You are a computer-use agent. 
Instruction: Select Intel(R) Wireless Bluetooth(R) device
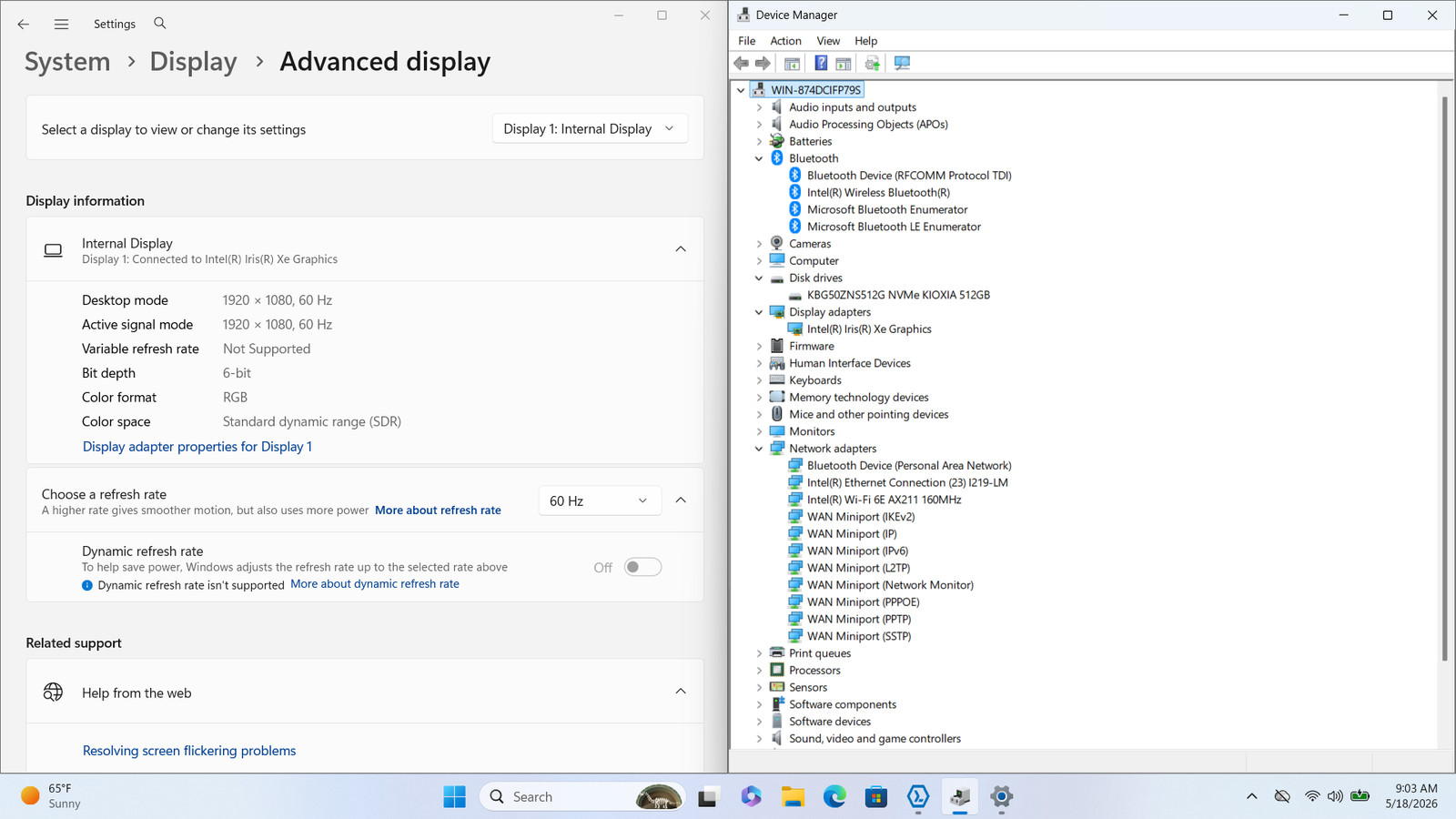878,193
